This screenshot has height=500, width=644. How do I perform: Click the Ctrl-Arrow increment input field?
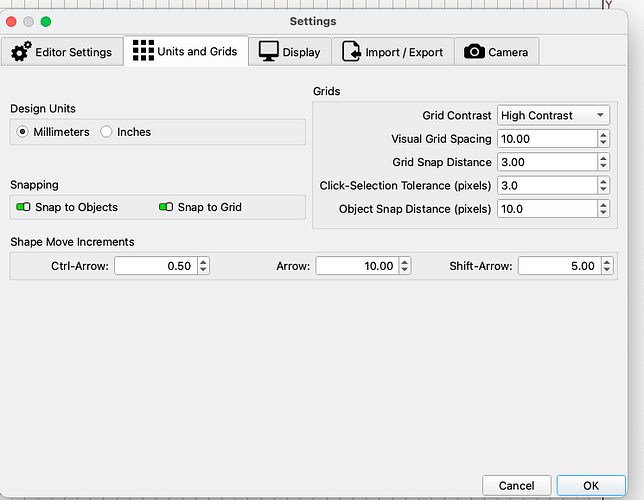click(154, 266)
